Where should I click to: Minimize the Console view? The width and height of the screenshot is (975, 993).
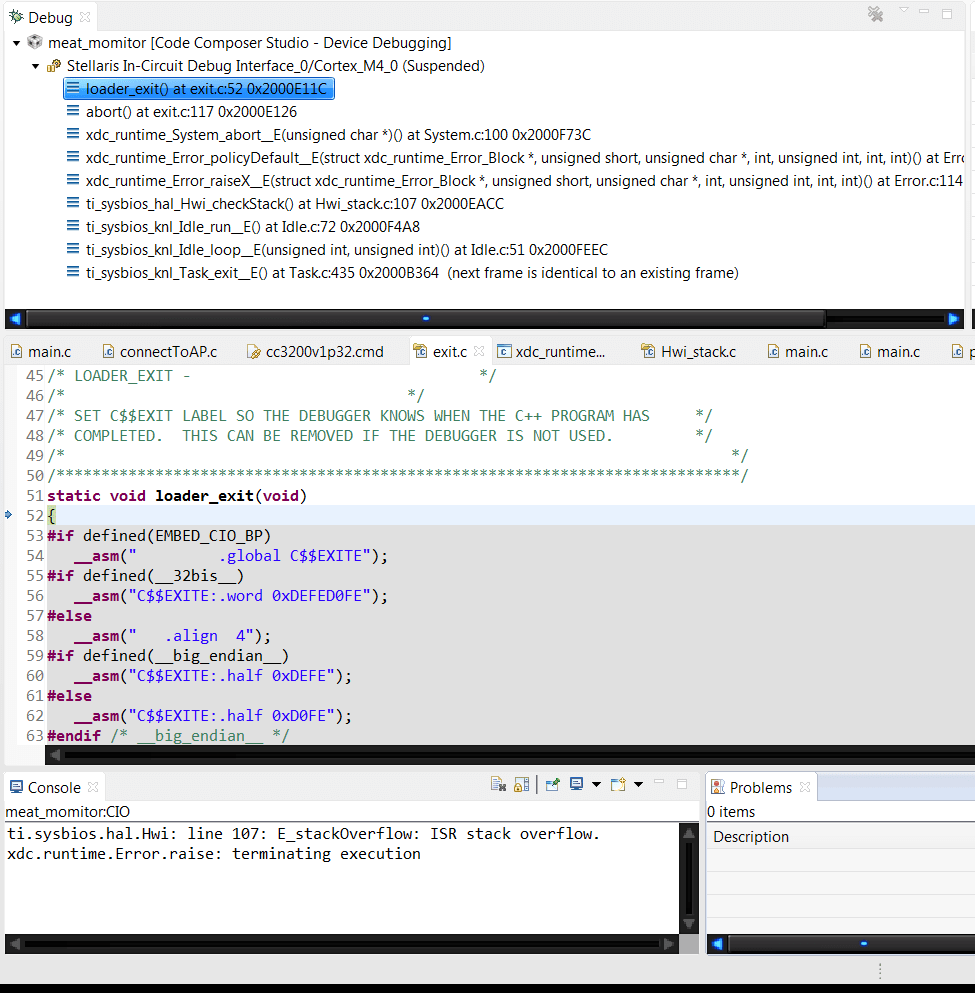click(x=658, y=784)
